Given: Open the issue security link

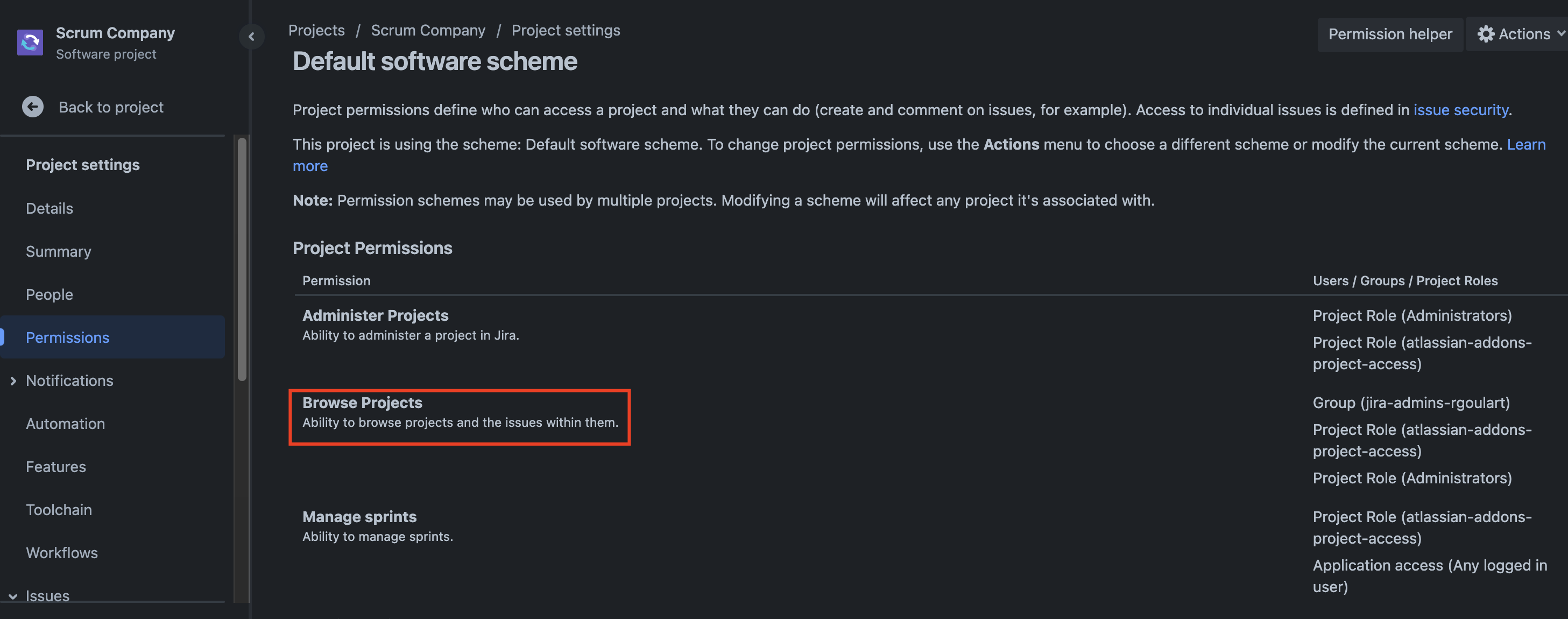Looking at the screenshot, I should pyautogui.click(x=1460, y=110).
